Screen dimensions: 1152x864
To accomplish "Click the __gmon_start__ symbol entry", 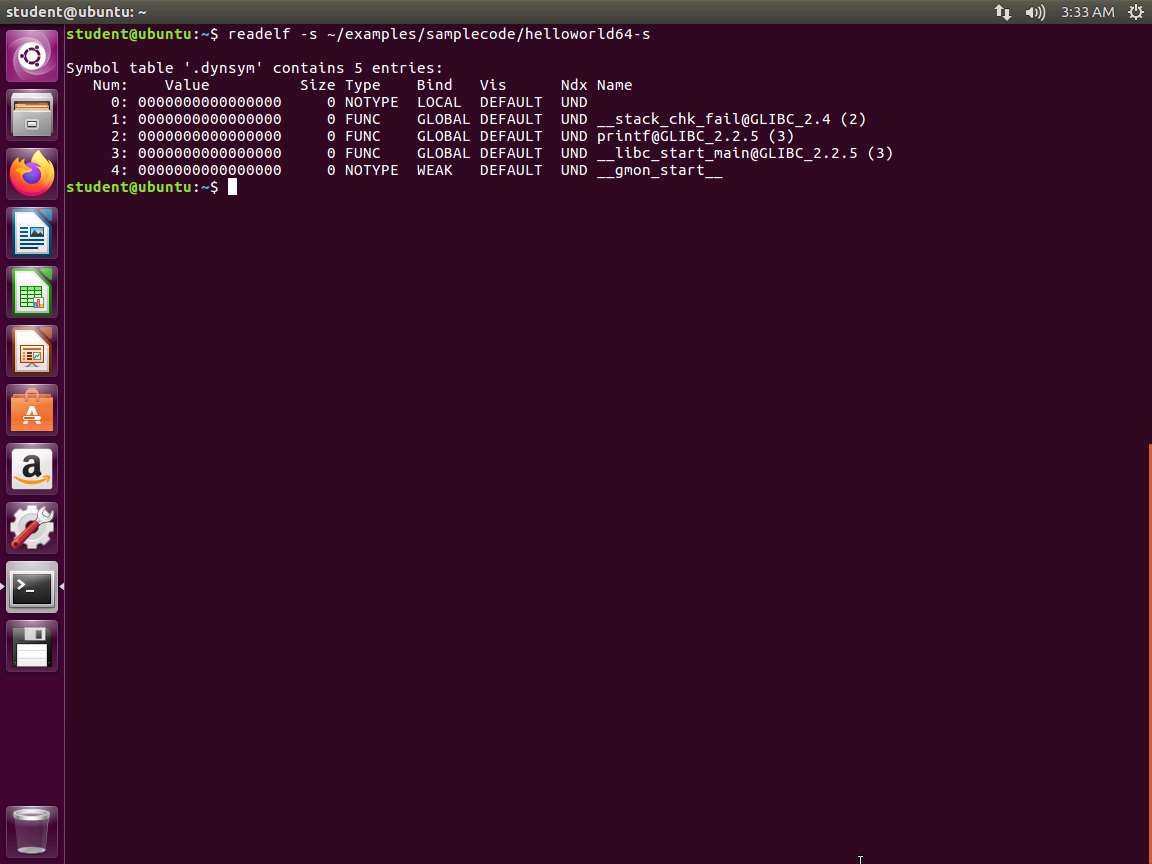I will click(659, 170).
